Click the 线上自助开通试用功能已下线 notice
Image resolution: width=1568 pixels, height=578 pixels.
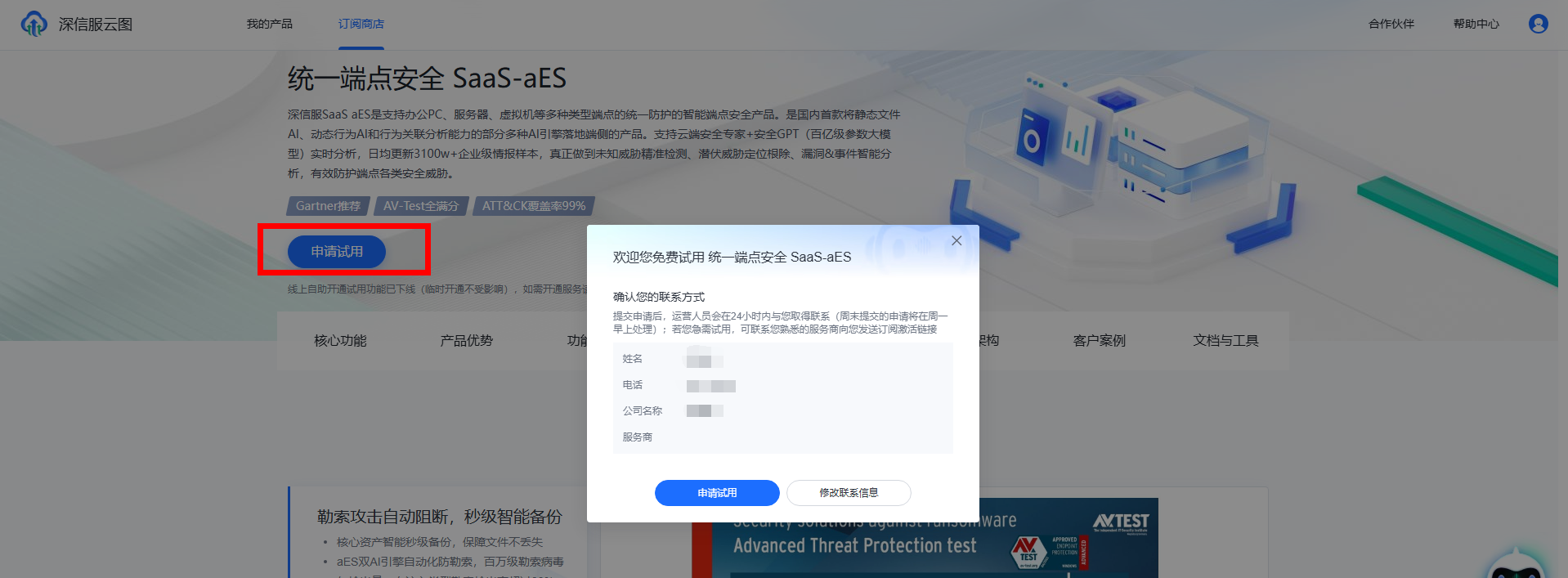click(437, 289)
